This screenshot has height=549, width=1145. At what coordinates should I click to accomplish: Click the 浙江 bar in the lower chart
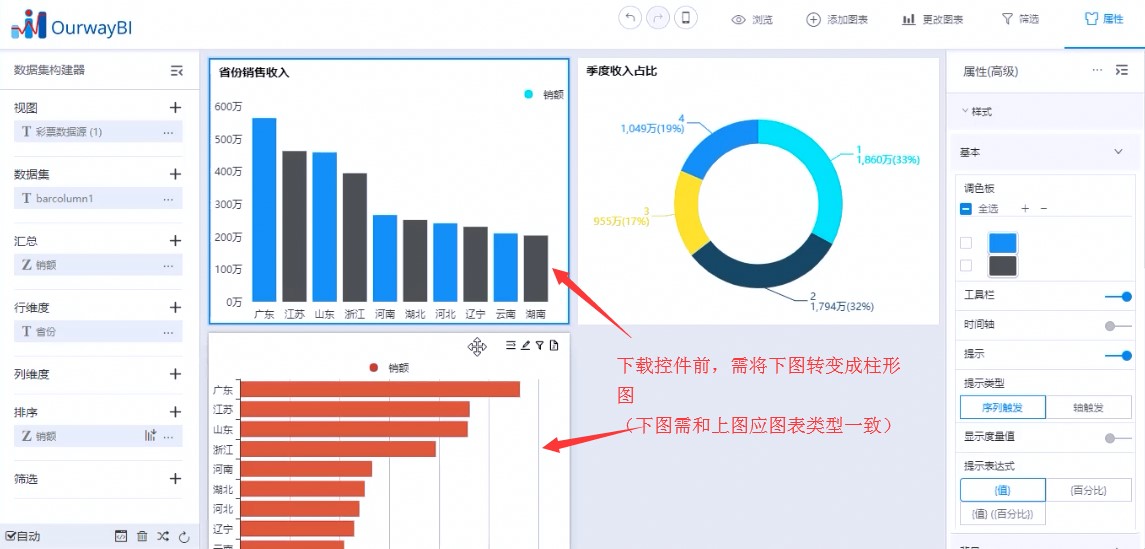click(338, 448)
